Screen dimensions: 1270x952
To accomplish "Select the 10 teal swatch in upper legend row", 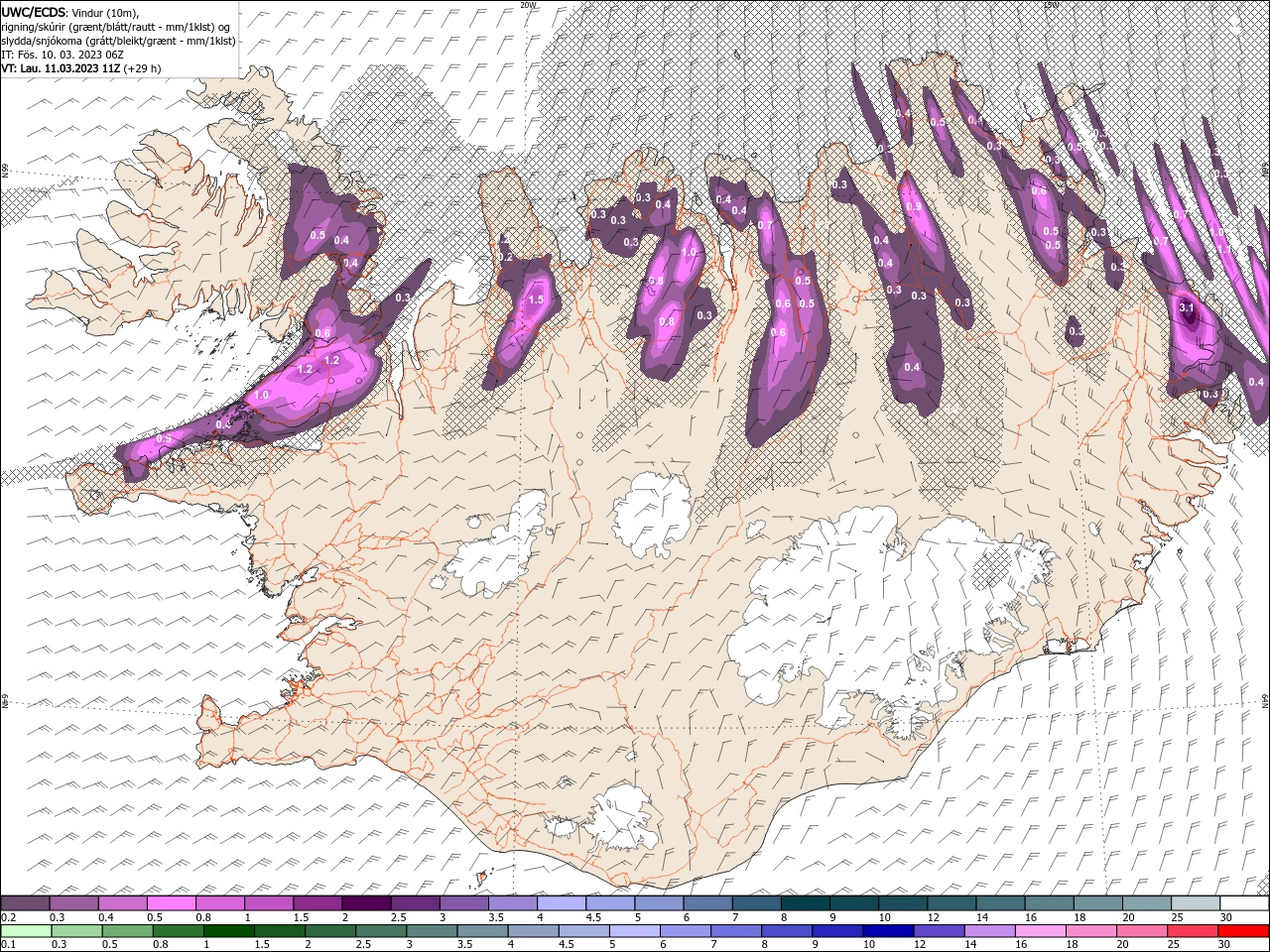I will click(903, 903).
